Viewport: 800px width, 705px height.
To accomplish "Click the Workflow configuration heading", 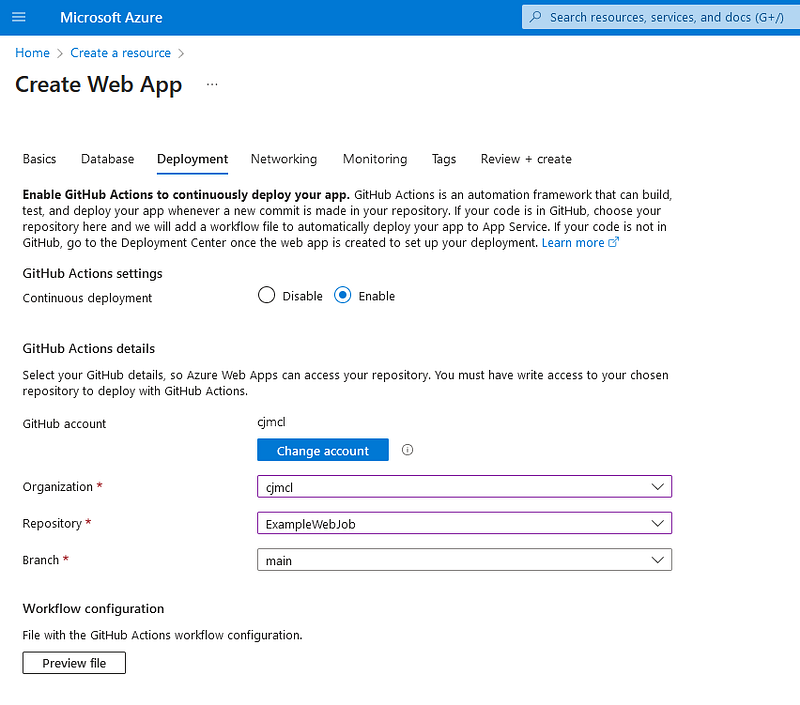I will point(93,609).
